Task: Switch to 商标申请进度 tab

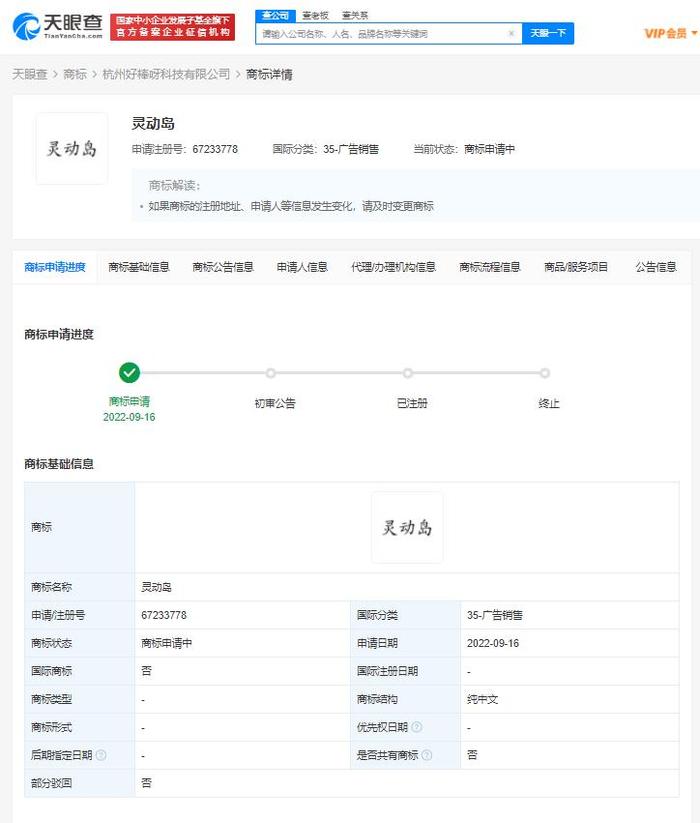Action: tap(55, 267)
